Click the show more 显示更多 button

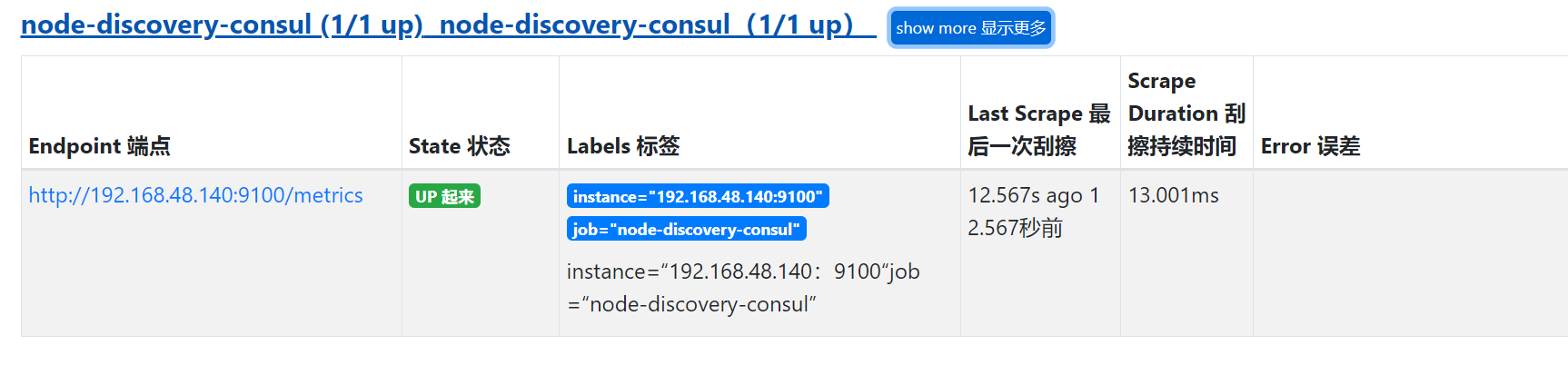(x=970, y=28)
